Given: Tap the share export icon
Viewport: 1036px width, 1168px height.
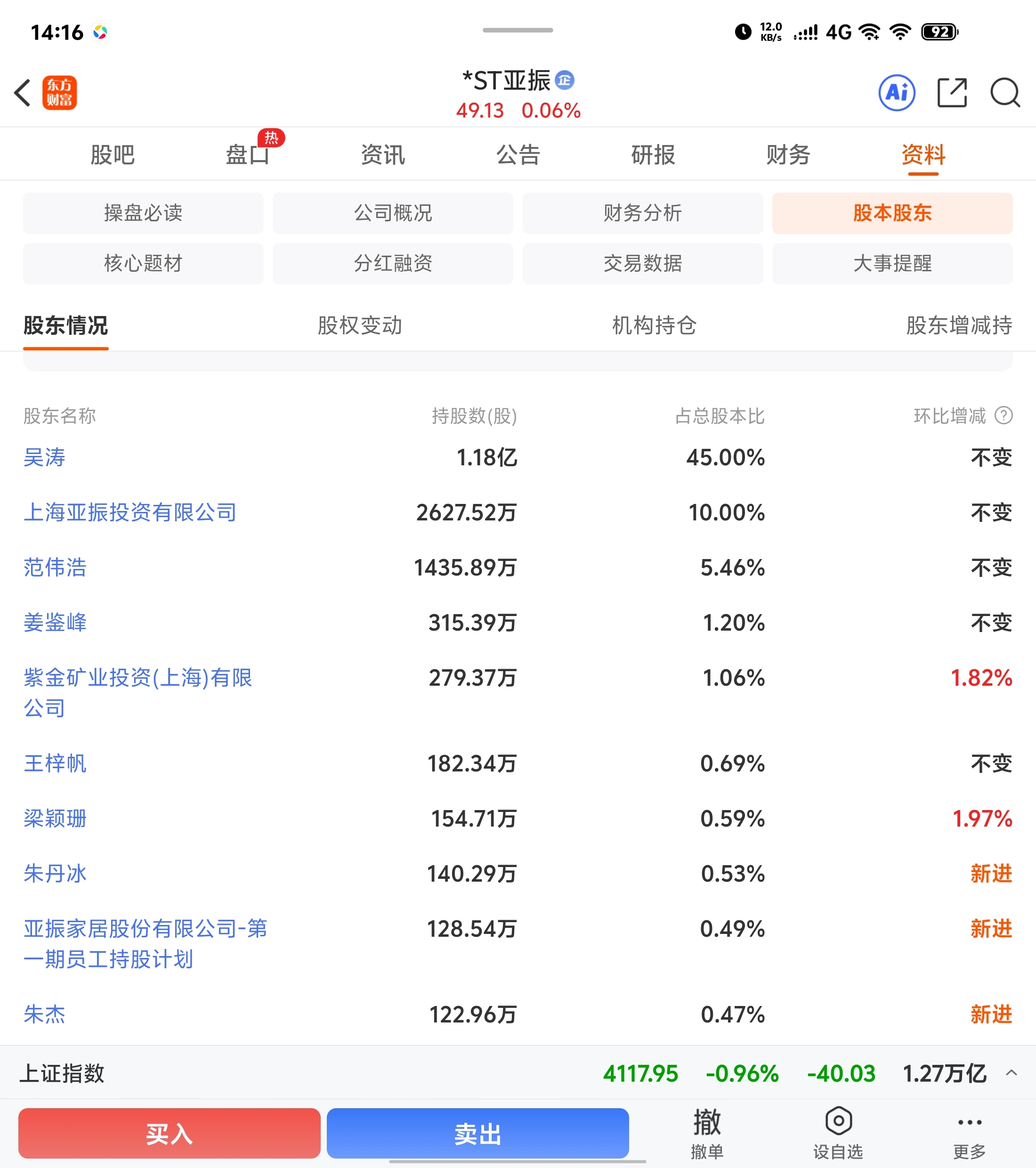Looking at the screenshot, I should coord(952,93).
